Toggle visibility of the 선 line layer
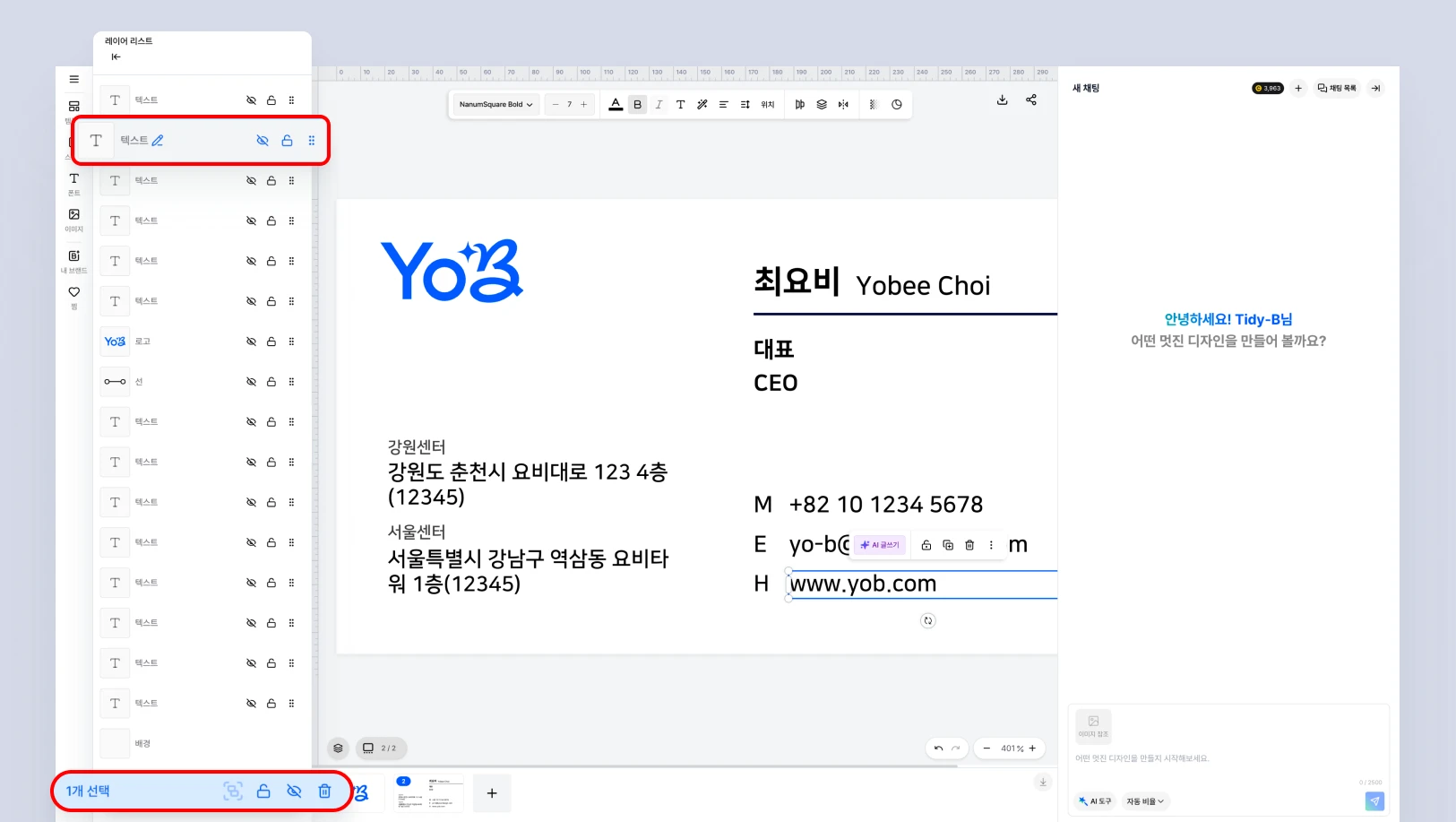Image resolution: width=1456 pixels, height=822 pixels. tap(251, 382)
